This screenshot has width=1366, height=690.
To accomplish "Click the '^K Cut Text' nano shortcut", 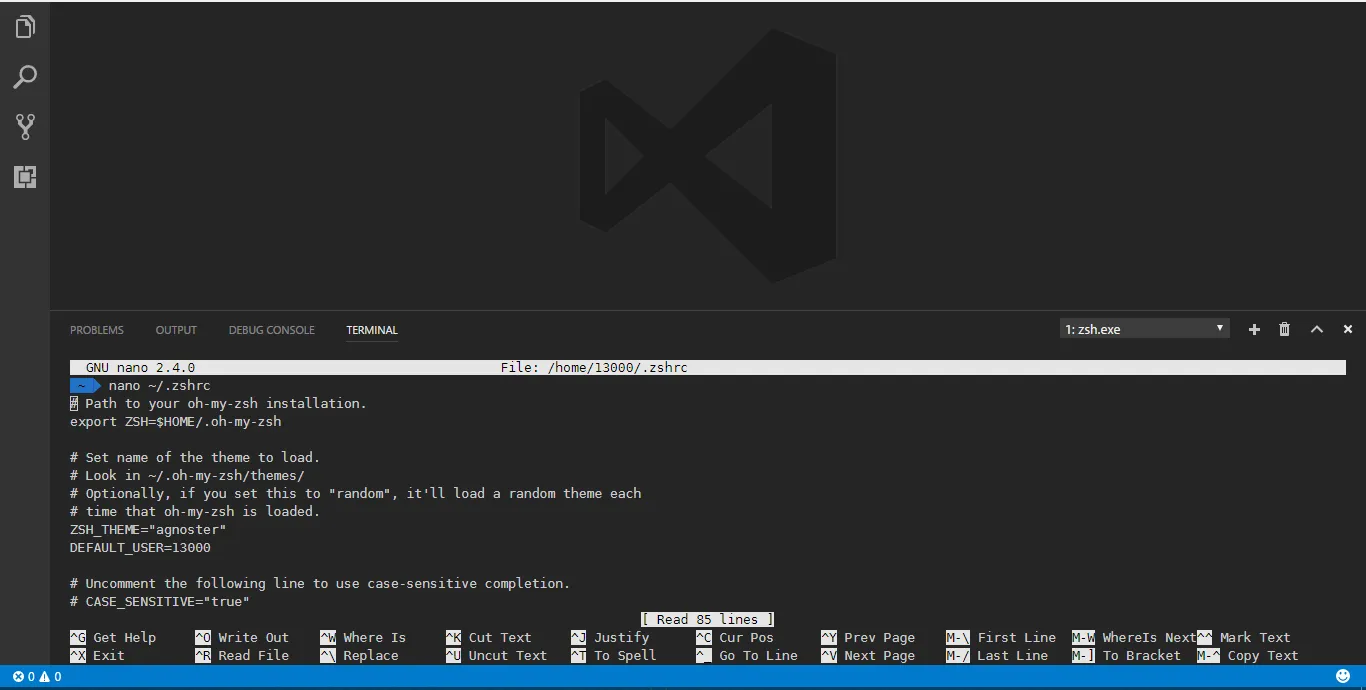I will (x=488, y=638).
